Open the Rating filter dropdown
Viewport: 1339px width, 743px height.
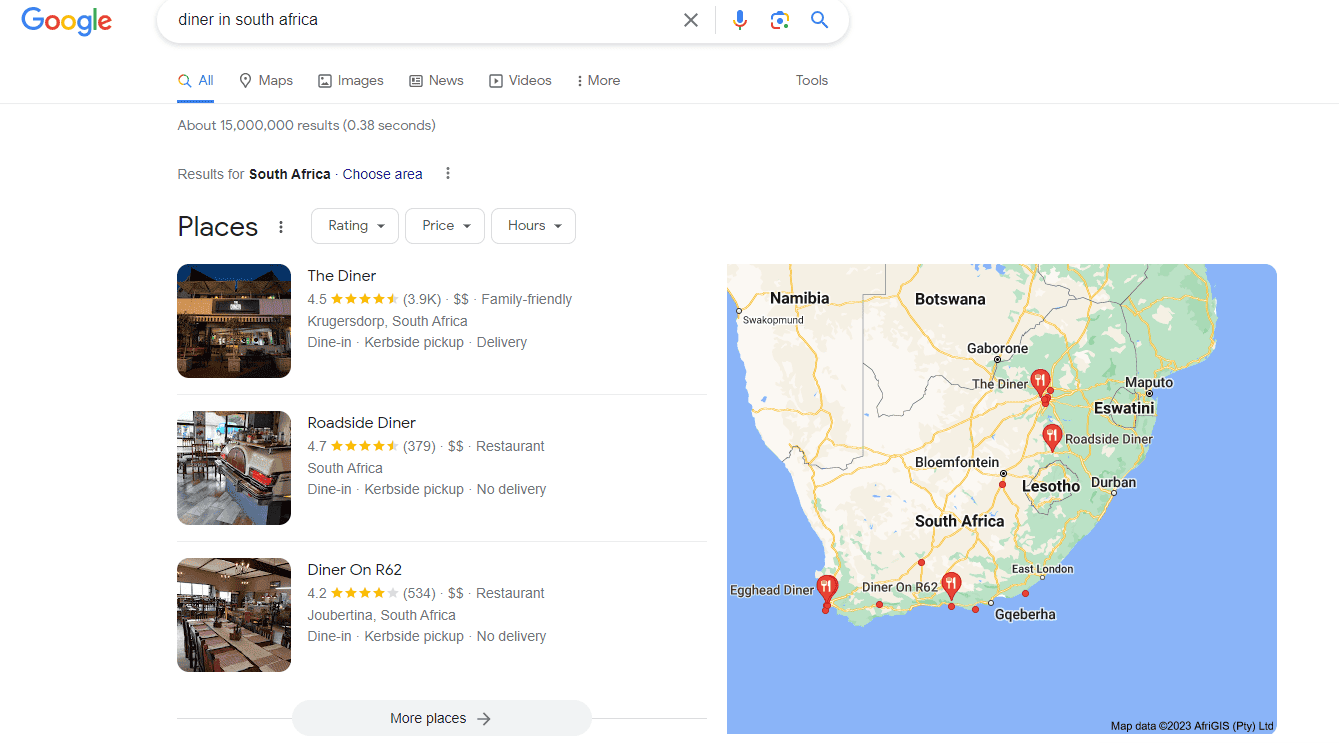click(x=354, y=225)
